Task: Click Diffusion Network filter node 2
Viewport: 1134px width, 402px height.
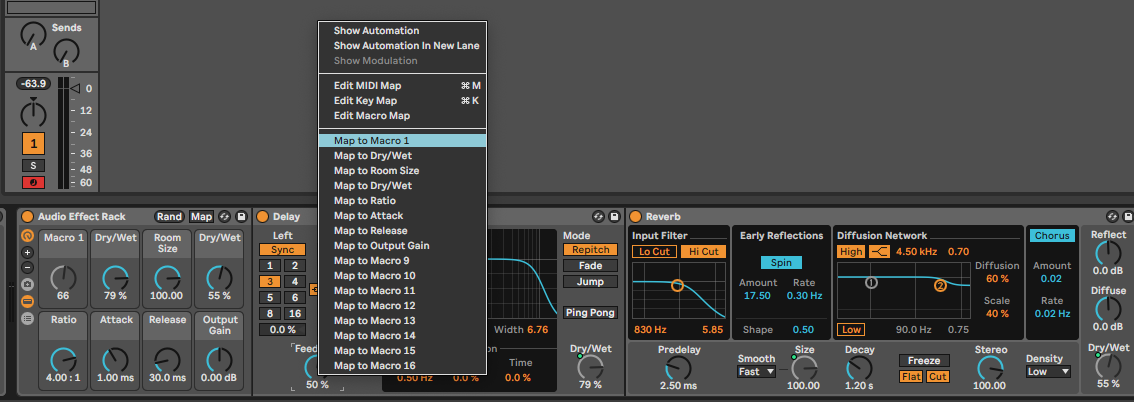Action: (940, 286)
